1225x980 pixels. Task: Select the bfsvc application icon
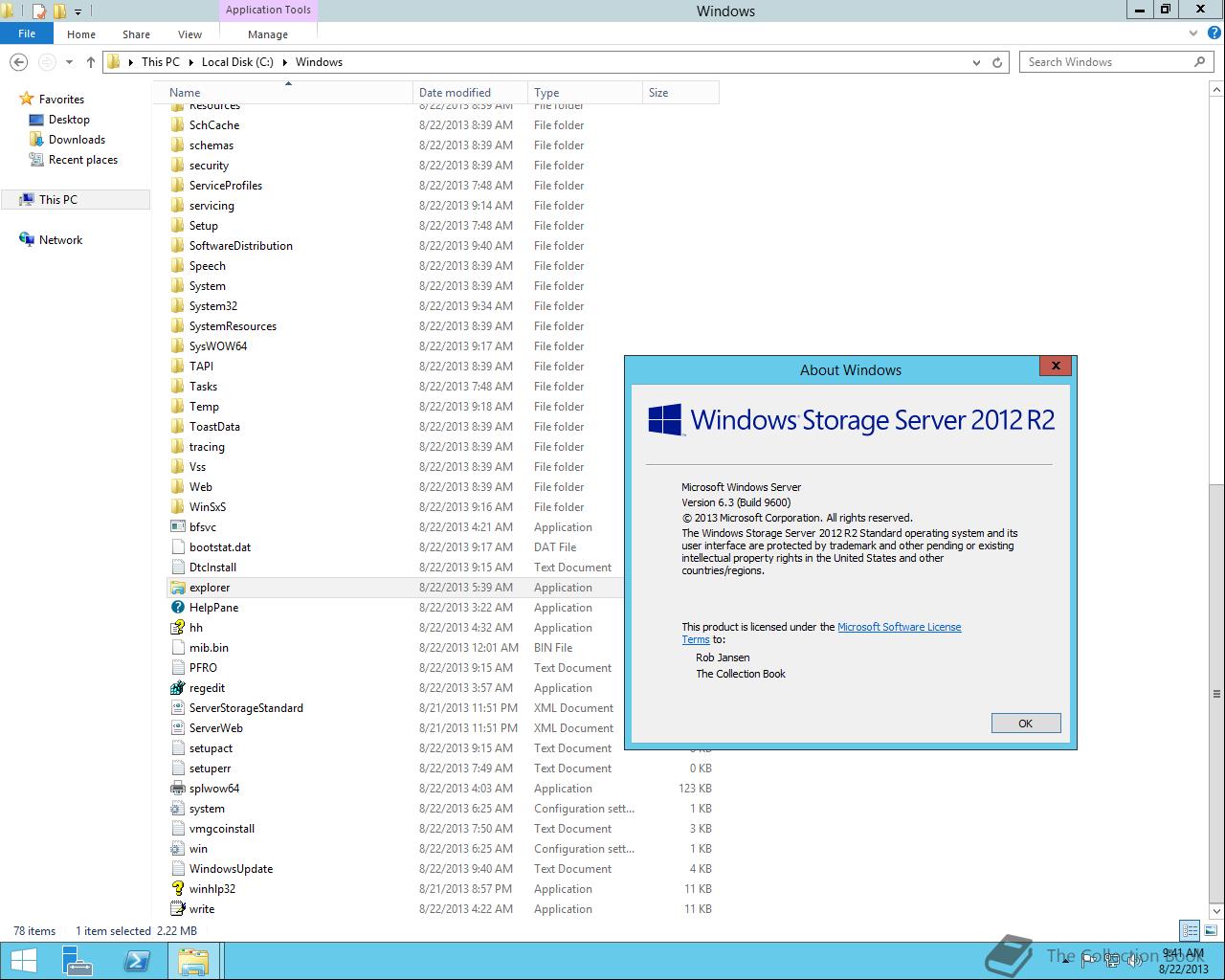click(x=178, y=527)
